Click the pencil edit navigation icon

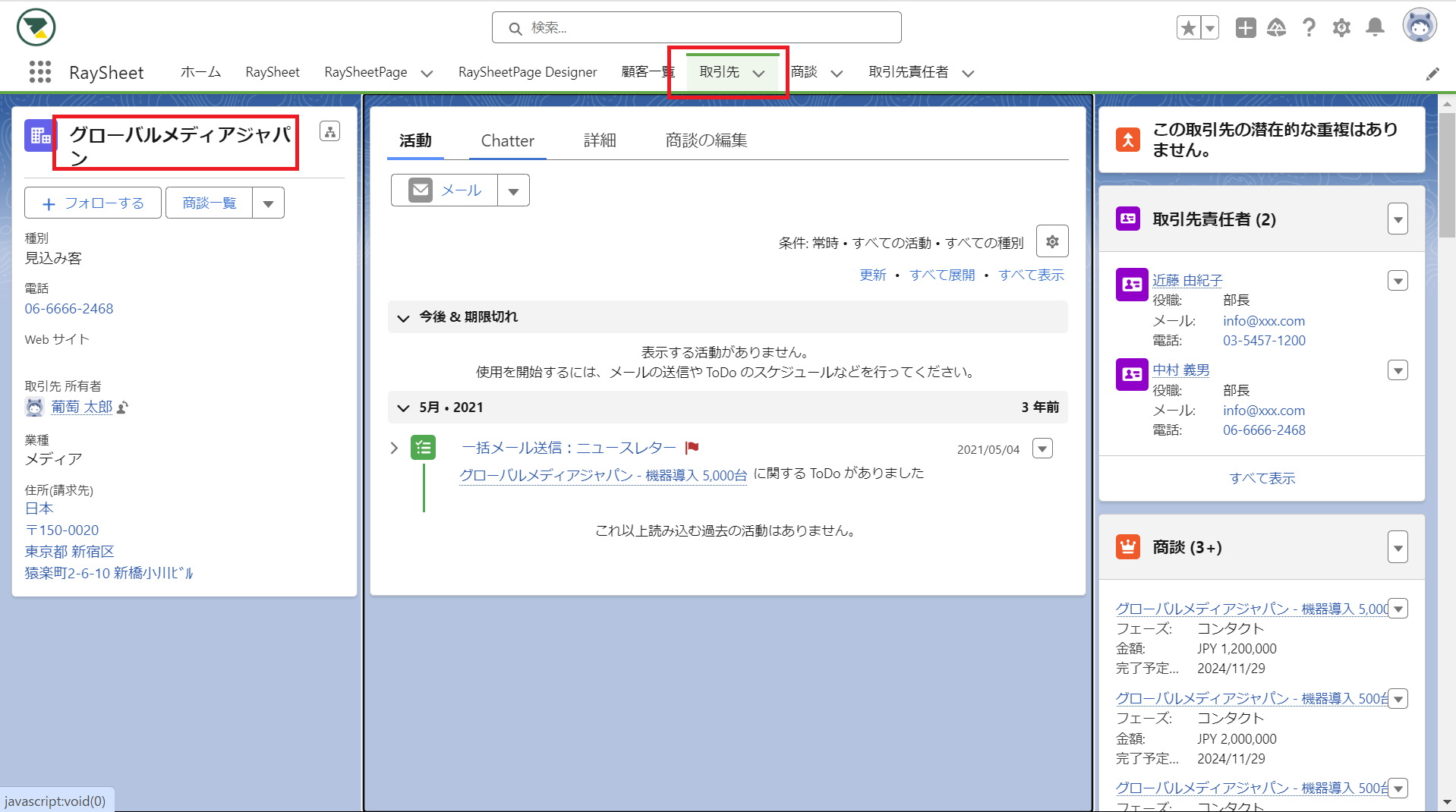[x=1432, y=74]
